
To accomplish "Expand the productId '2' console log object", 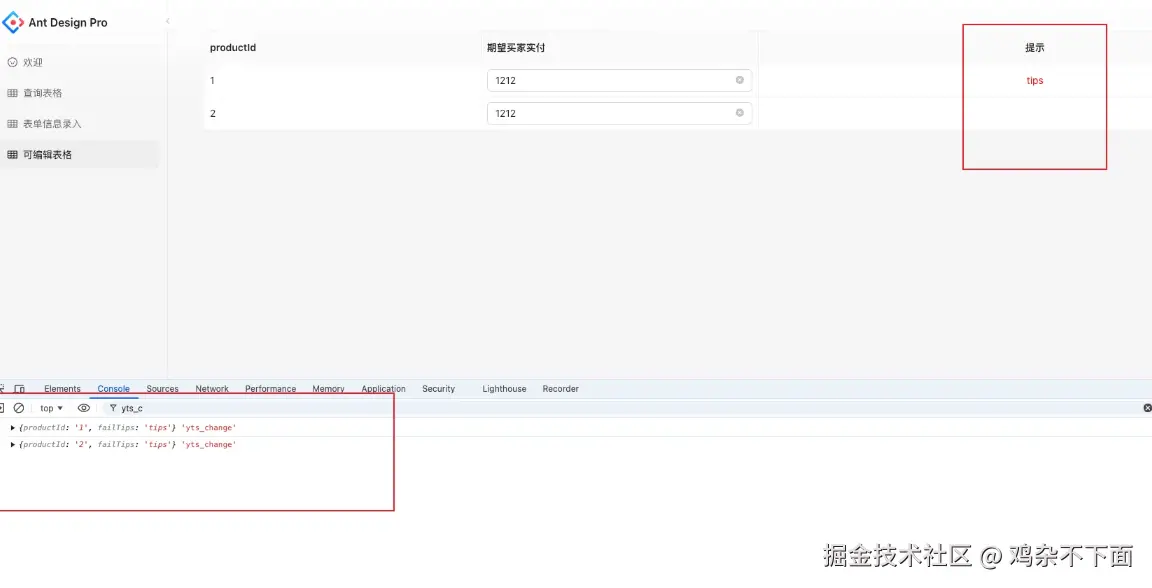I will coord(13,445).
